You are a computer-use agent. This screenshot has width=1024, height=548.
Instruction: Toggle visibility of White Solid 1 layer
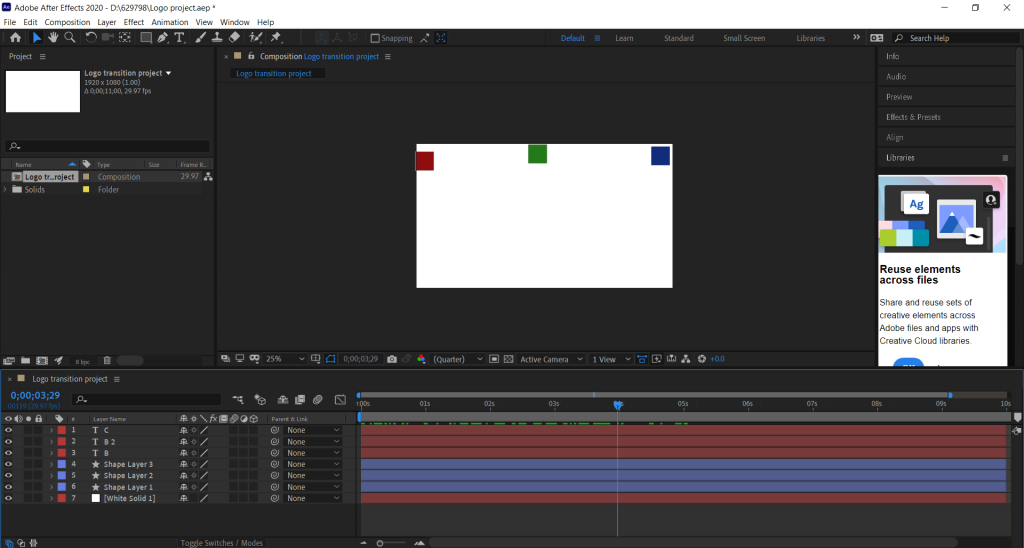coord(8,498)
